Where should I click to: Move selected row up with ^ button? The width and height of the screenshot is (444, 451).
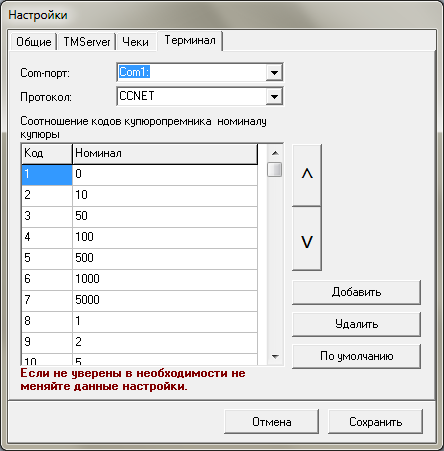[307, 175]
